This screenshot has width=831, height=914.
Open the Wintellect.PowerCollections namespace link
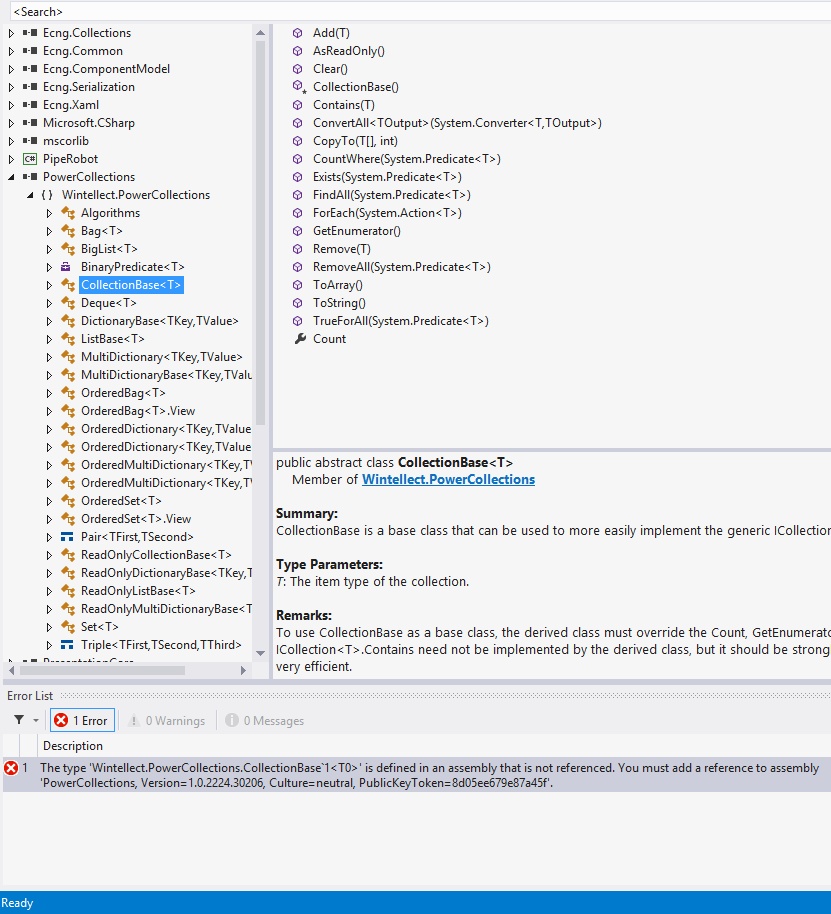[448, 480]
